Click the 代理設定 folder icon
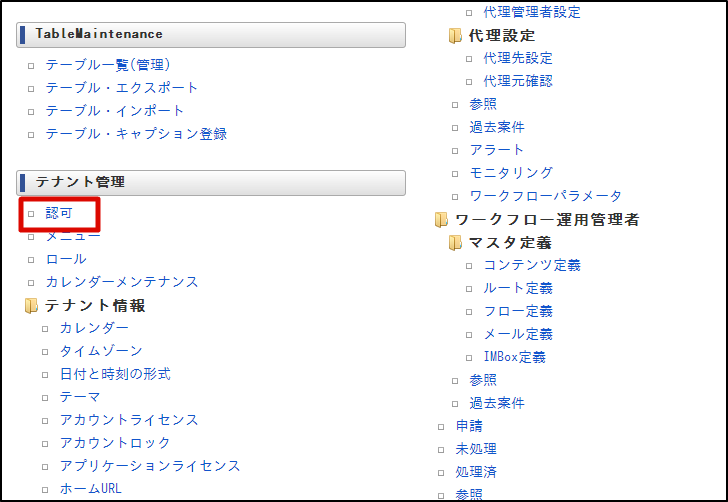Viewport: 728px width, 502px height. (456, 36)
